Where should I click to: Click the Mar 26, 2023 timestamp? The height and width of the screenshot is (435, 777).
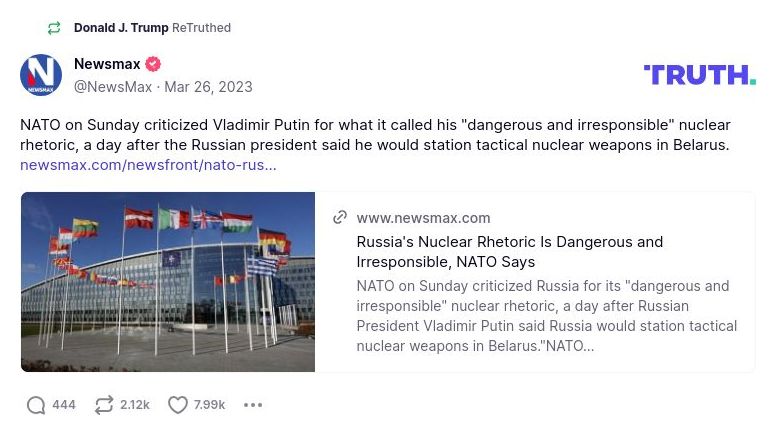(208, 87)
